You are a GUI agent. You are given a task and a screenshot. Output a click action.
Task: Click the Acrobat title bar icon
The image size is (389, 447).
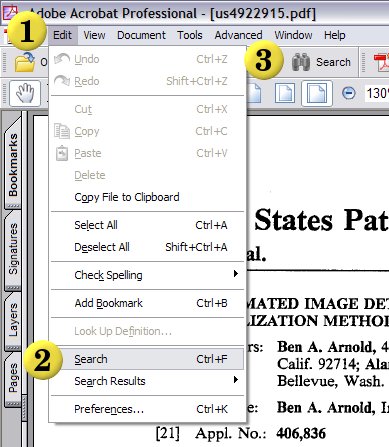10,13
